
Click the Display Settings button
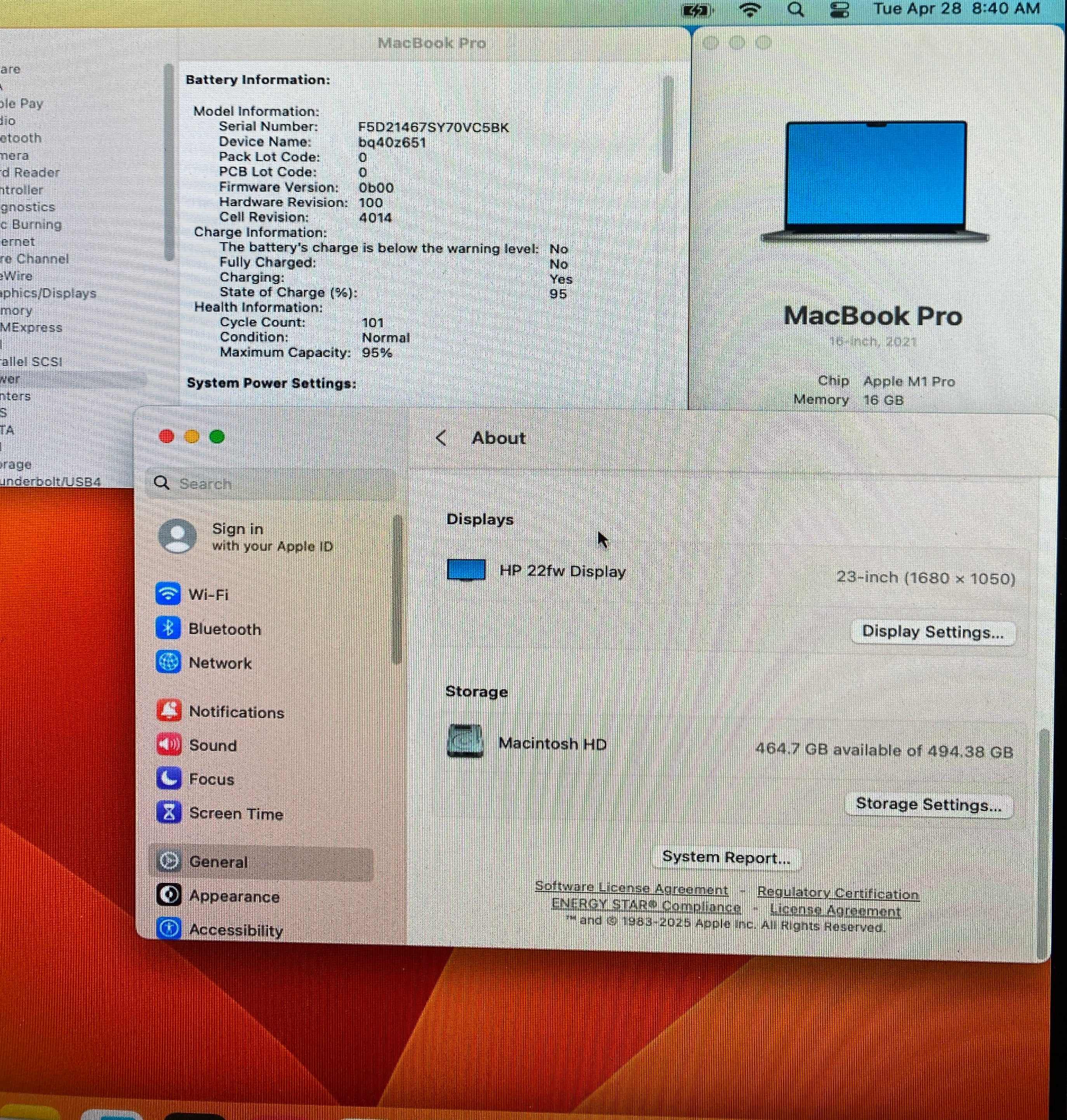click(933, 632)
